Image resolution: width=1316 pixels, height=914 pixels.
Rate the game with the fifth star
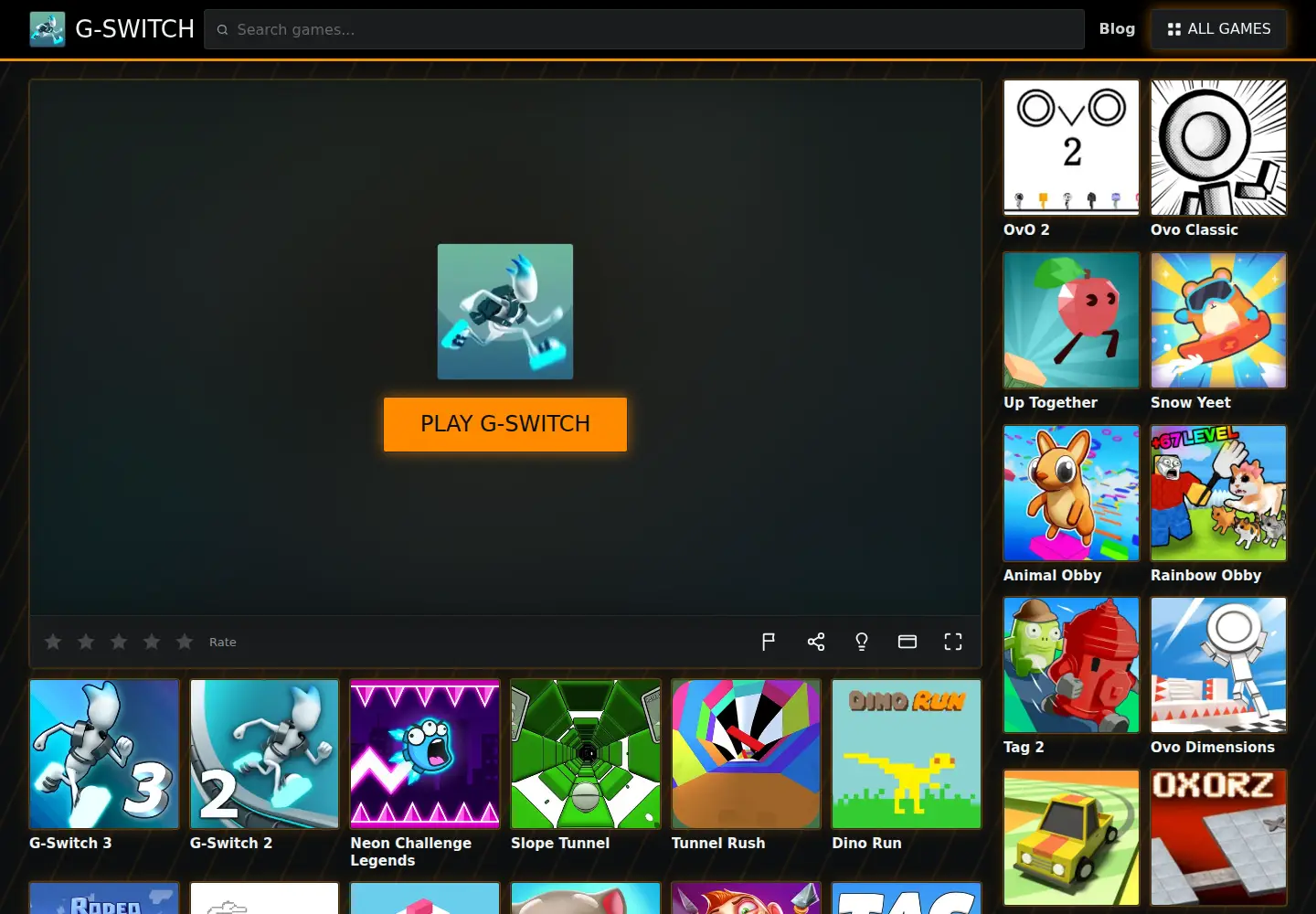pos(185,642)
